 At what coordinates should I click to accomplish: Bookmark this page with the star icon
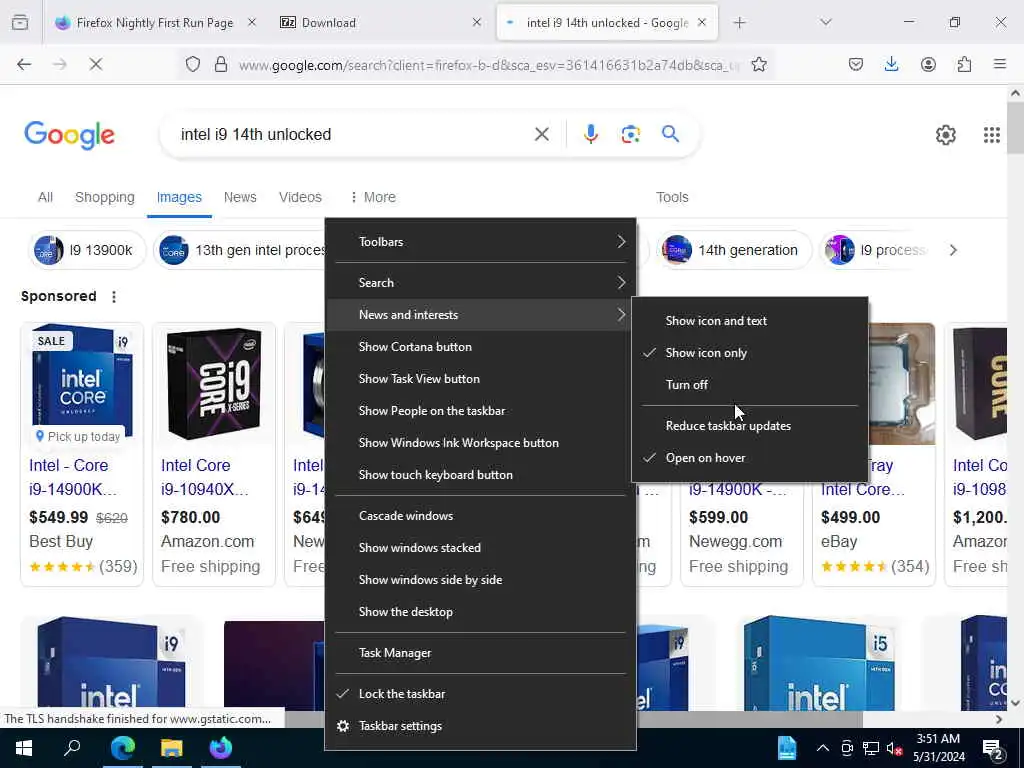(x=759, y=64)
